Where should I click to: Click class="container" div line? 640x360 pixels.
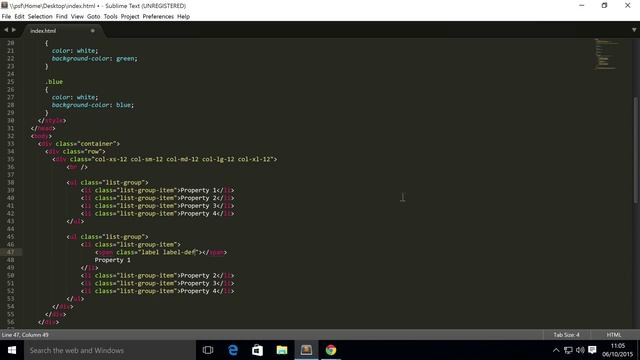[79, 144]
